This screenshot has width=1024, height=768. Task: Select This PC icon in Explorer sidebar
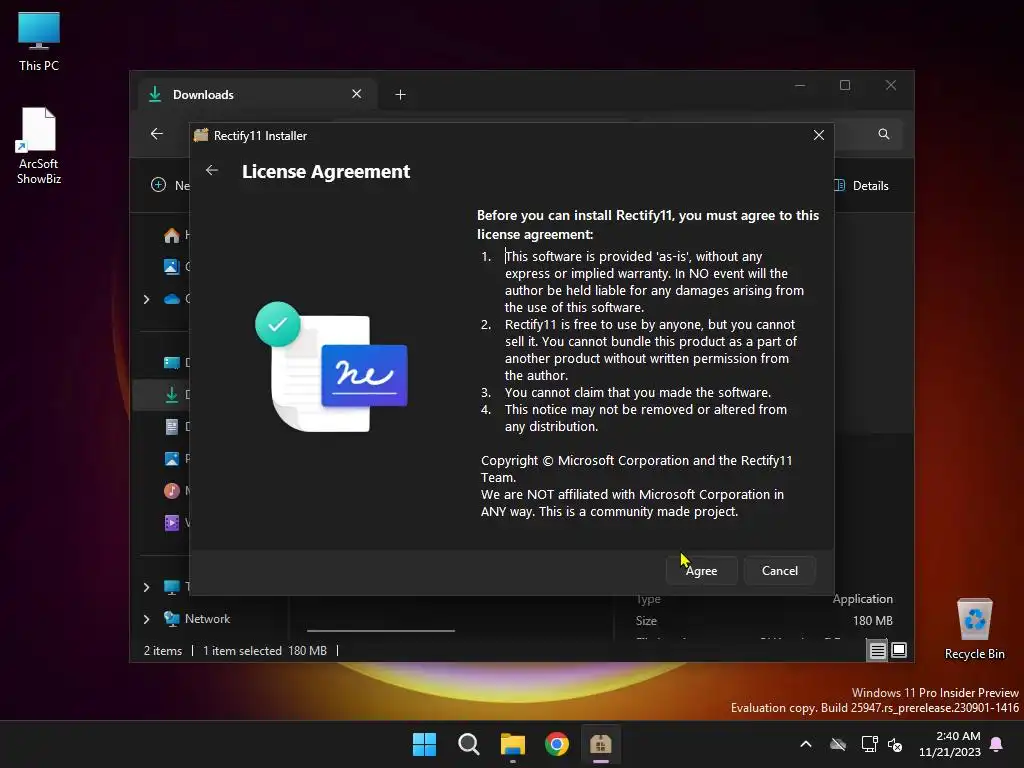click(x=172, y=587)
